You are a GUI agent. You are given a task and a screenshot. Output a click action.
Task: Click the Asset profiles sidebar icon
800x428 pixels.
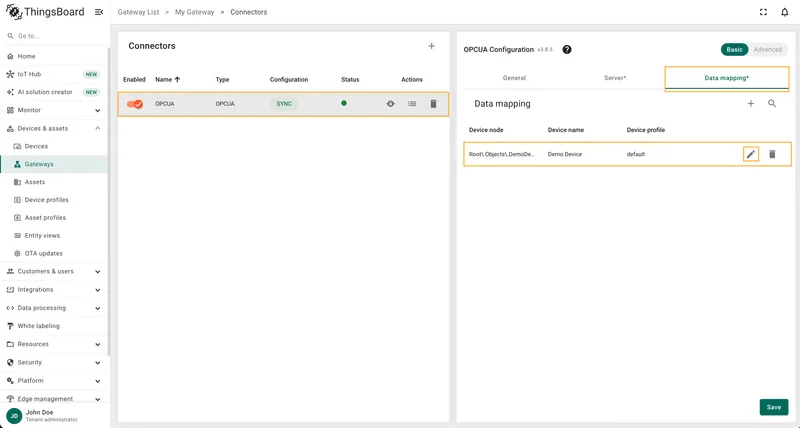[x=17, y=217]
